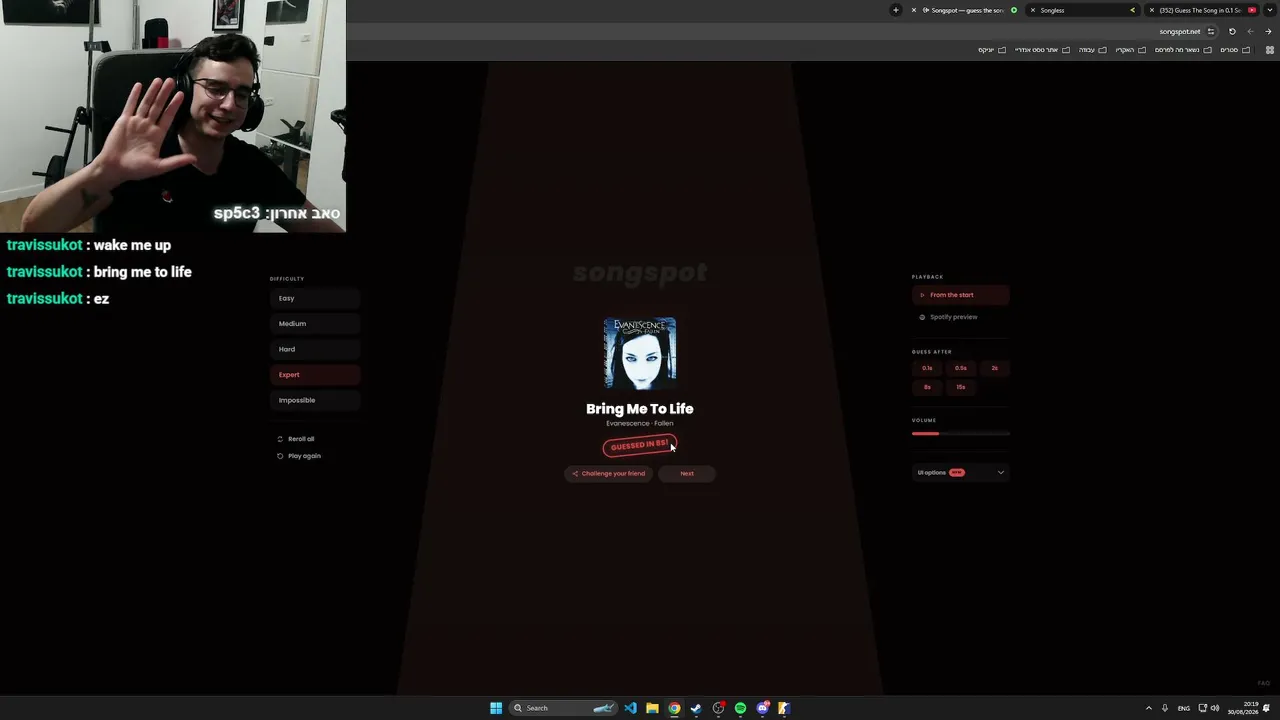Switch to the Songspot tab
Screen dimensions: 1280x720
click(965, 10)
